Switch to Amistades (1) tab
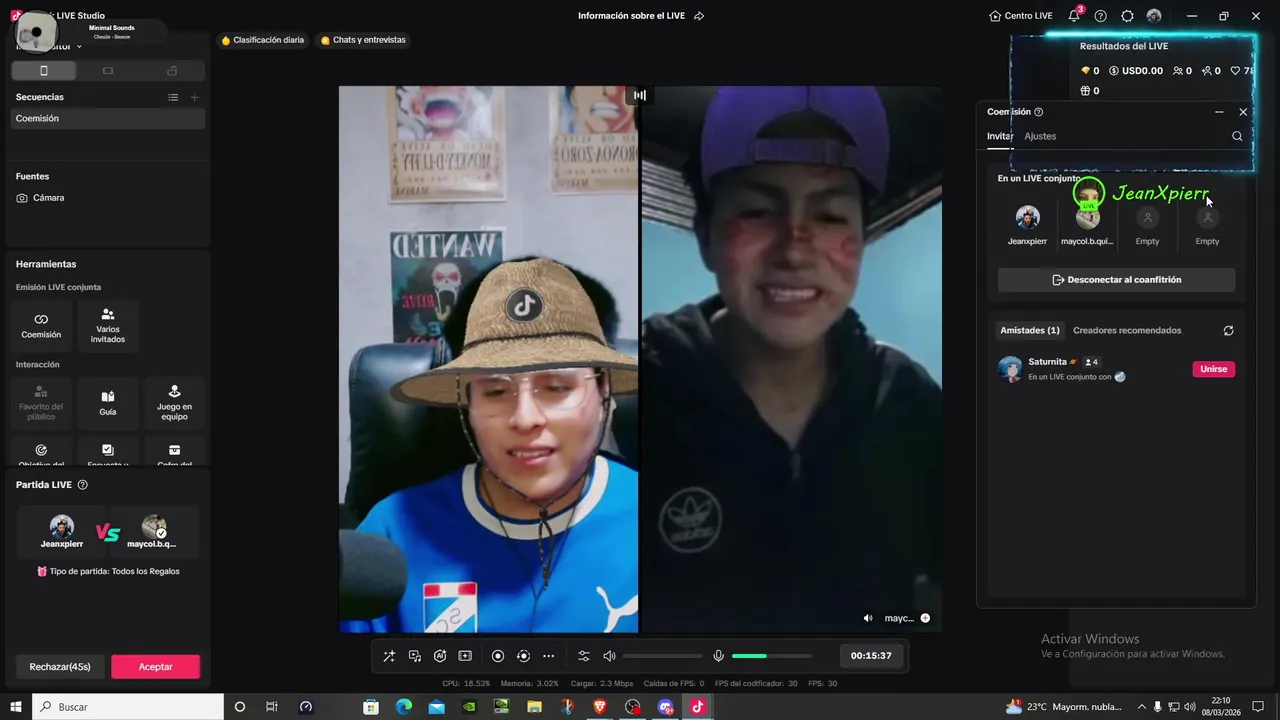This screenshot has height=720, width=1280. [x=1030, y=330]
